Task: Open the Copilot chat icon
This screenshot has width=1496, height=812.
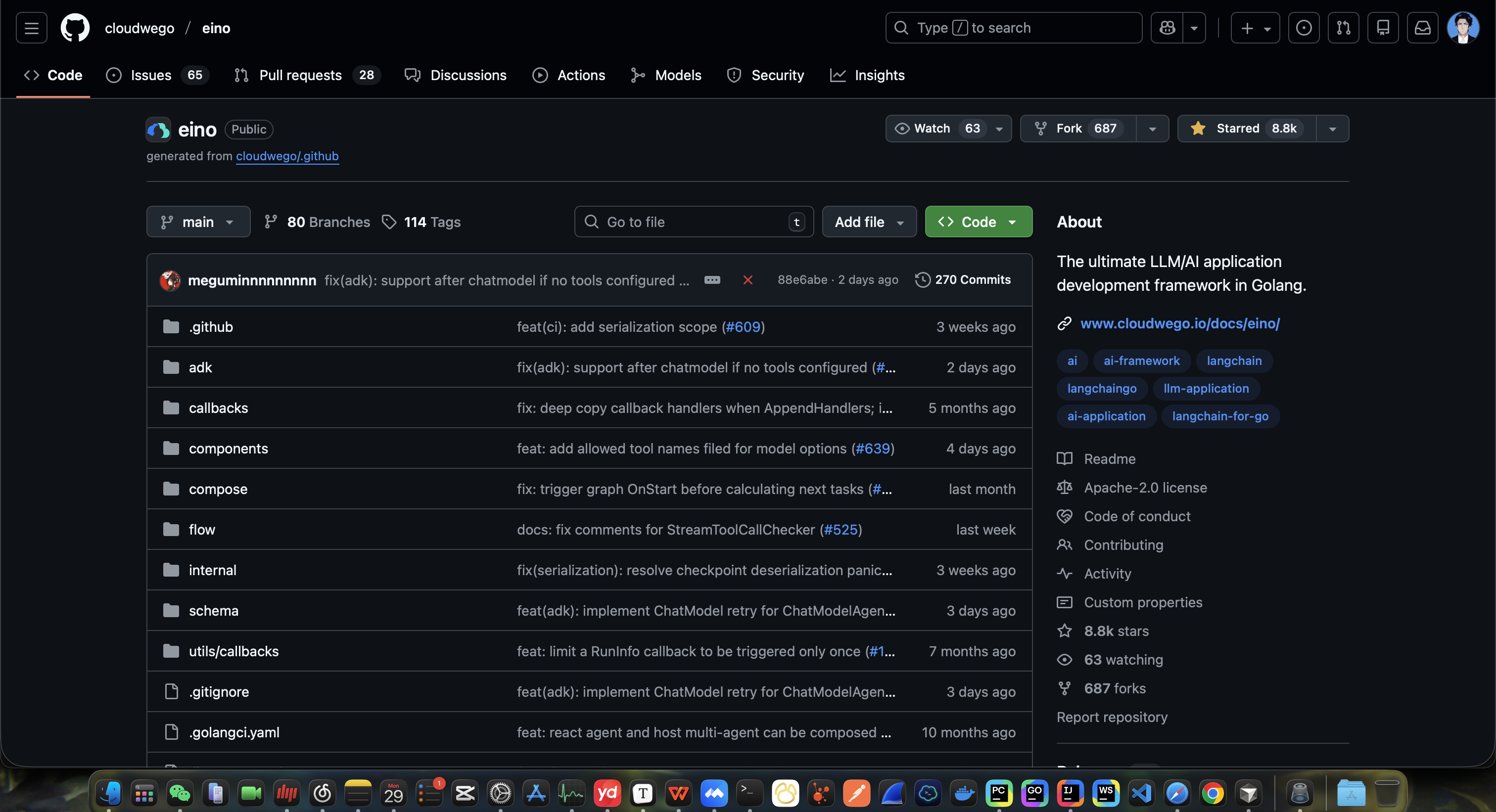Action: pos(1168,28)
